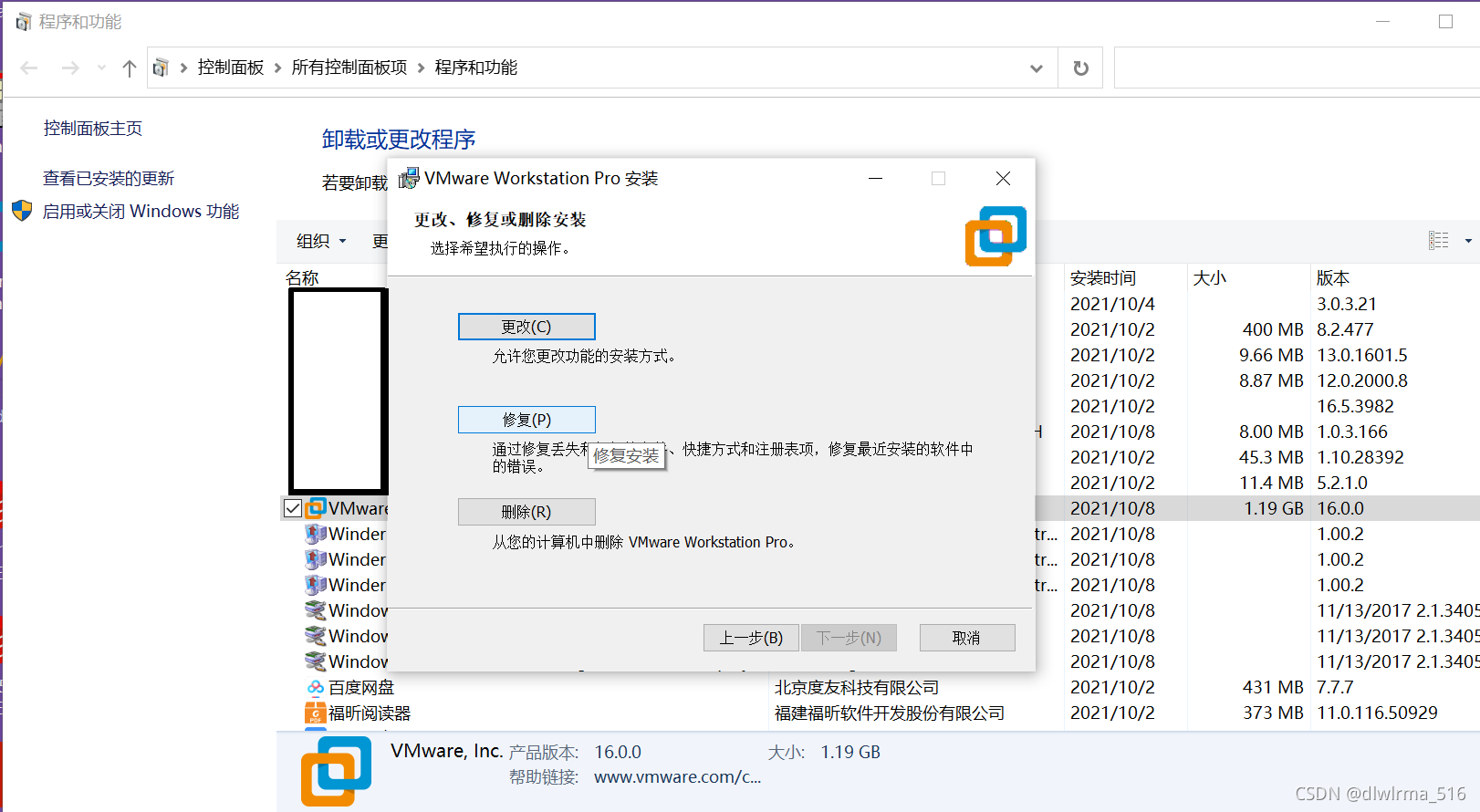Click 程序和功能 breadcrumb
The width and height of the screenshot is (1480, 812).
(x=476, y=68)
